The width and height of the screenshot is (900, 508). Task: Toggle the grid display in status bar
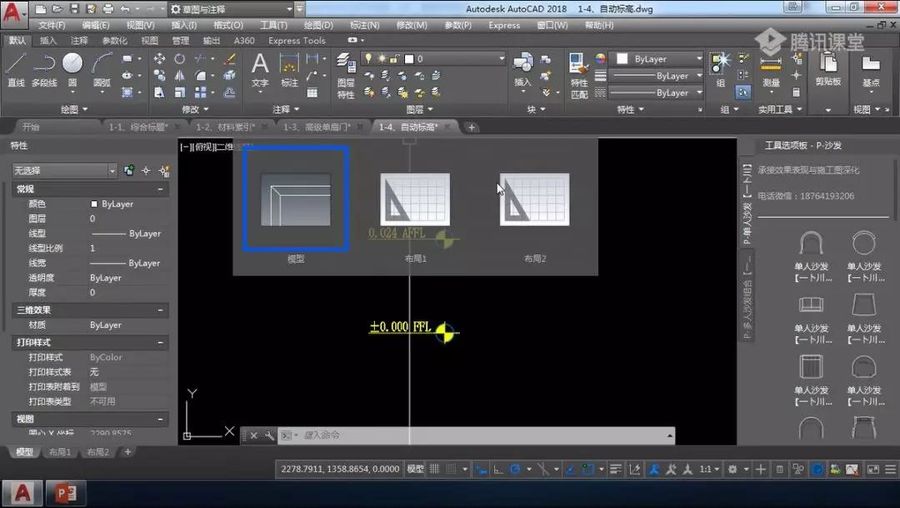click(435, 469)
